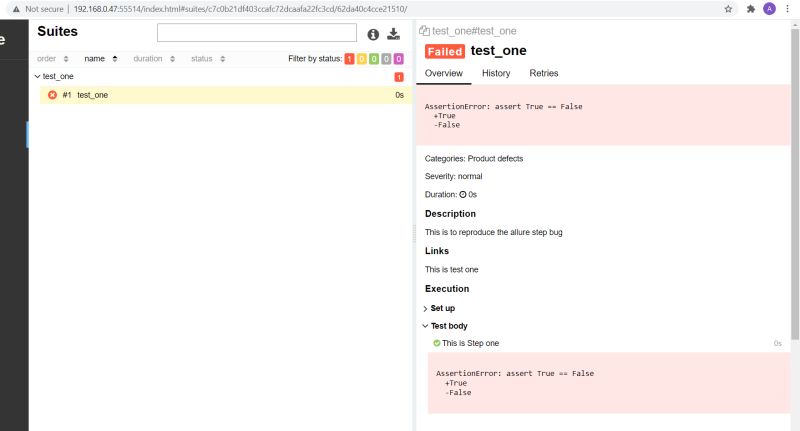Click 'Severity: normal' text

tap(454, 176)
